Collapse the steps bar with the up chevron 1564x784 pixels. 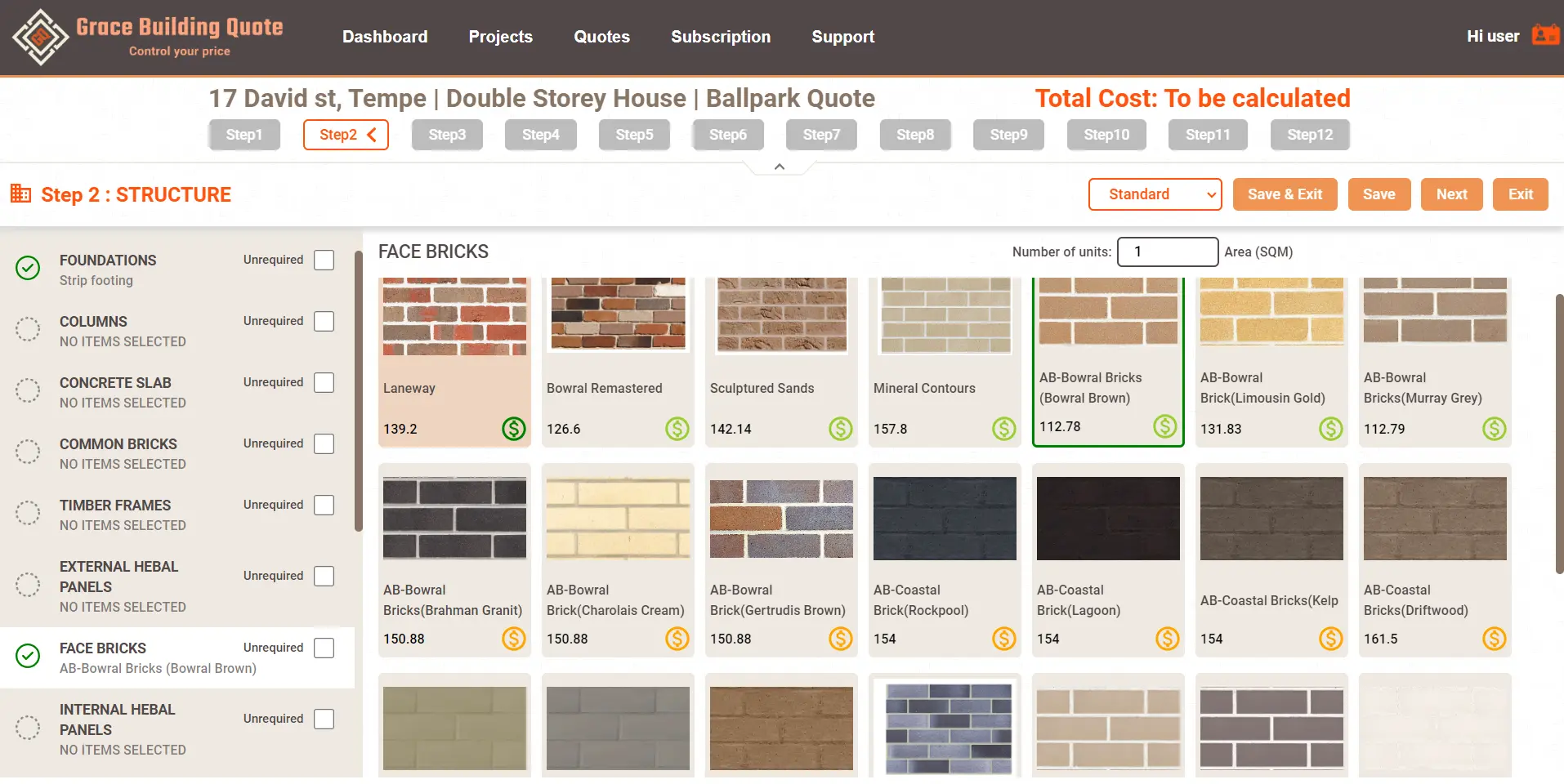[780, 167]
